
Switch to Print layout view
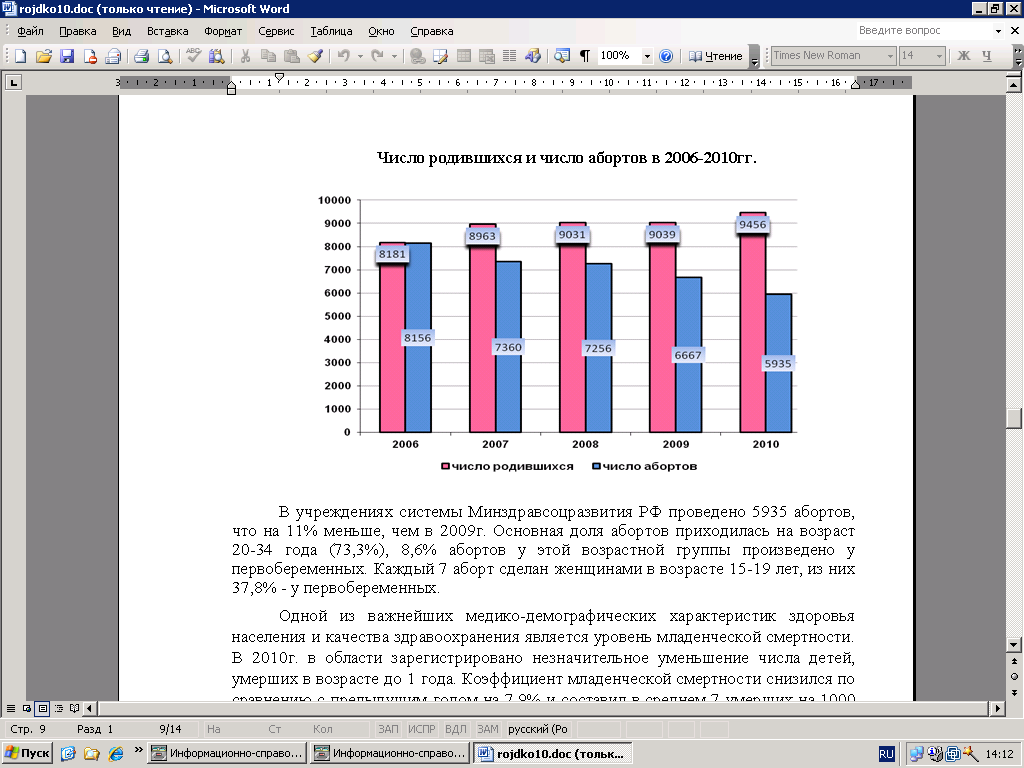42,708
